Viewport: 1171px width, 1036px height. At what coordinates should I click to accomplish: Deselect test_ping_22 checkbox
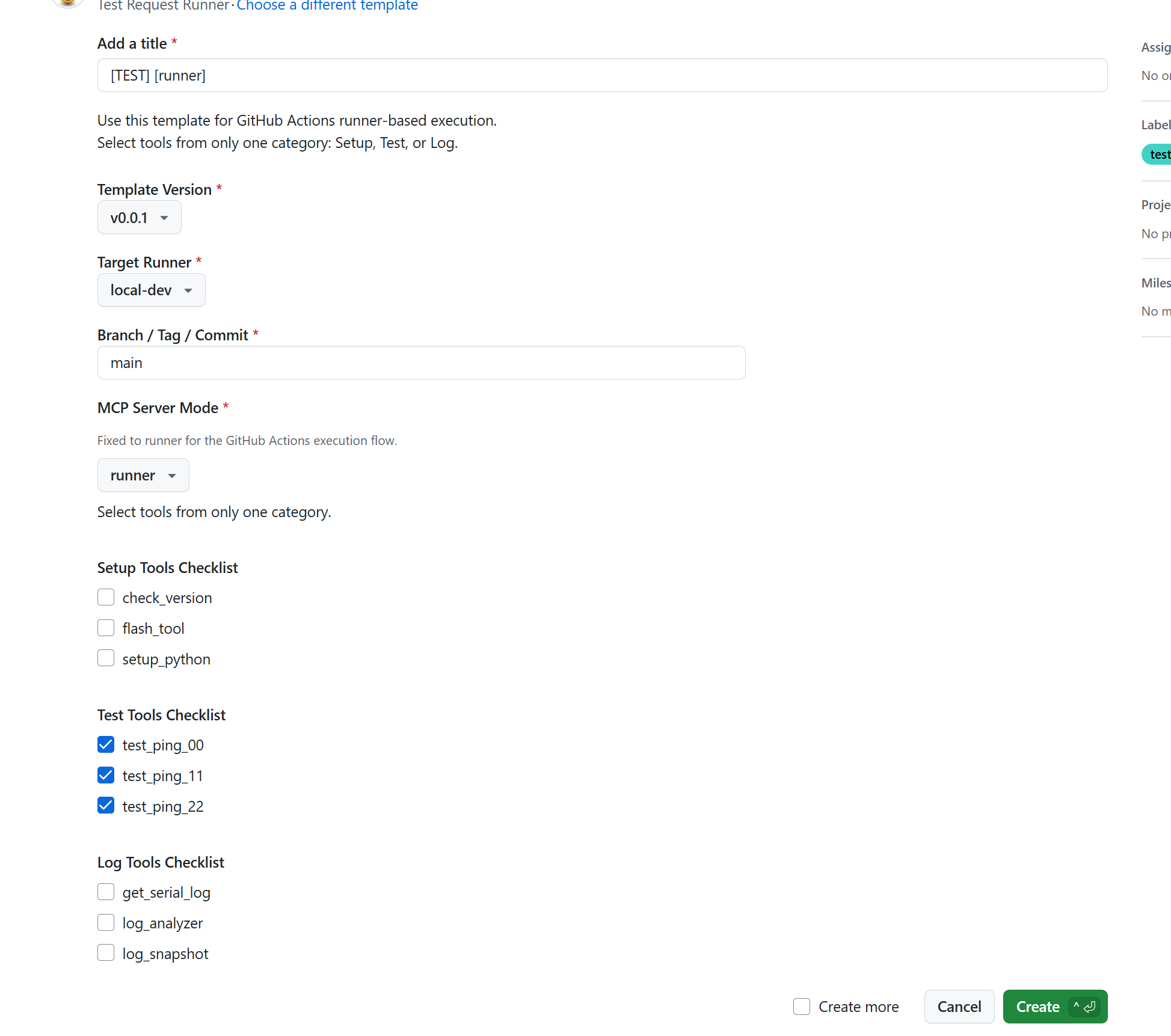[x=106, y=806]
